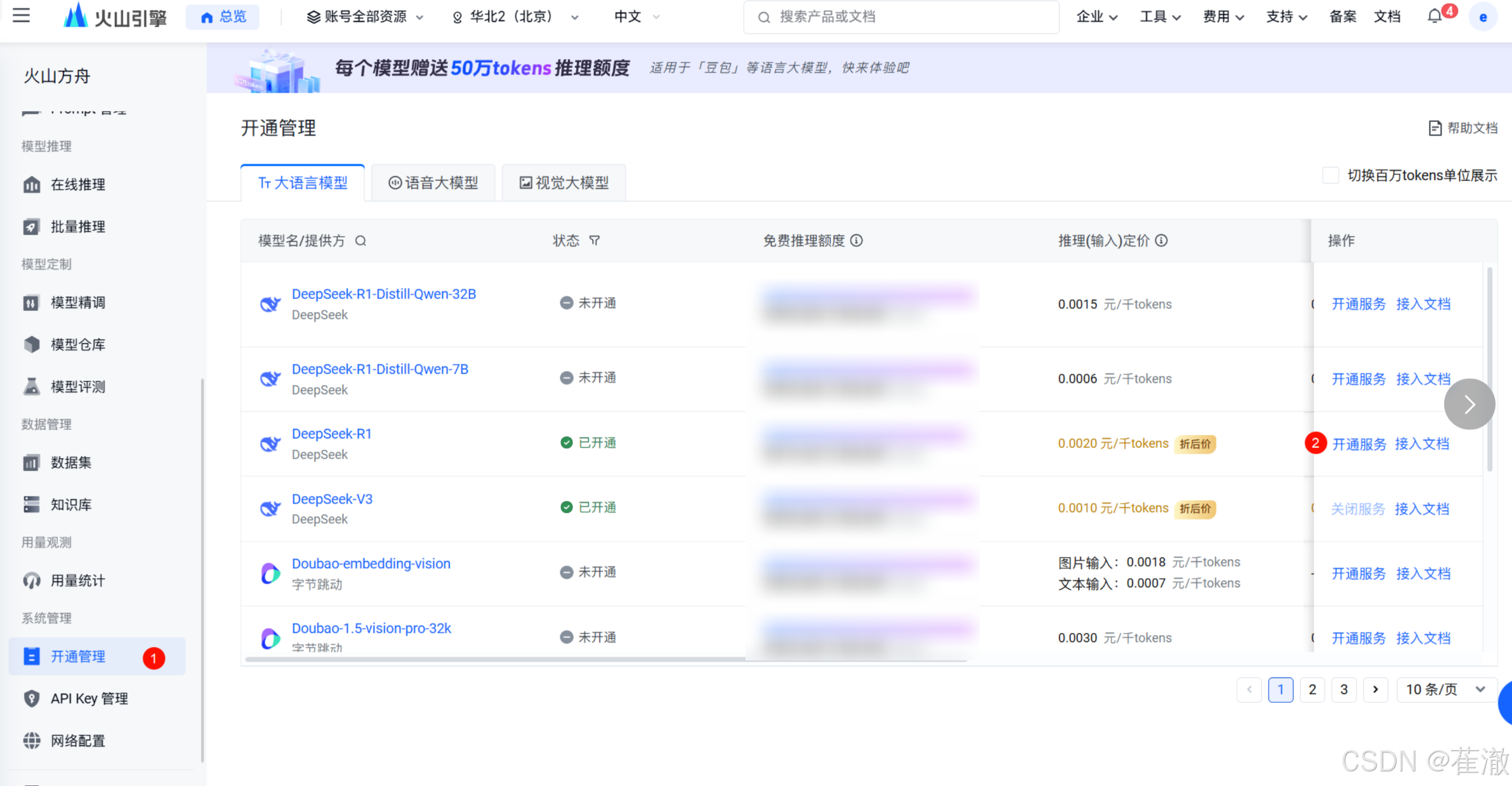
Task: Click the user avatar icon
Action: tap(1483, 17)
